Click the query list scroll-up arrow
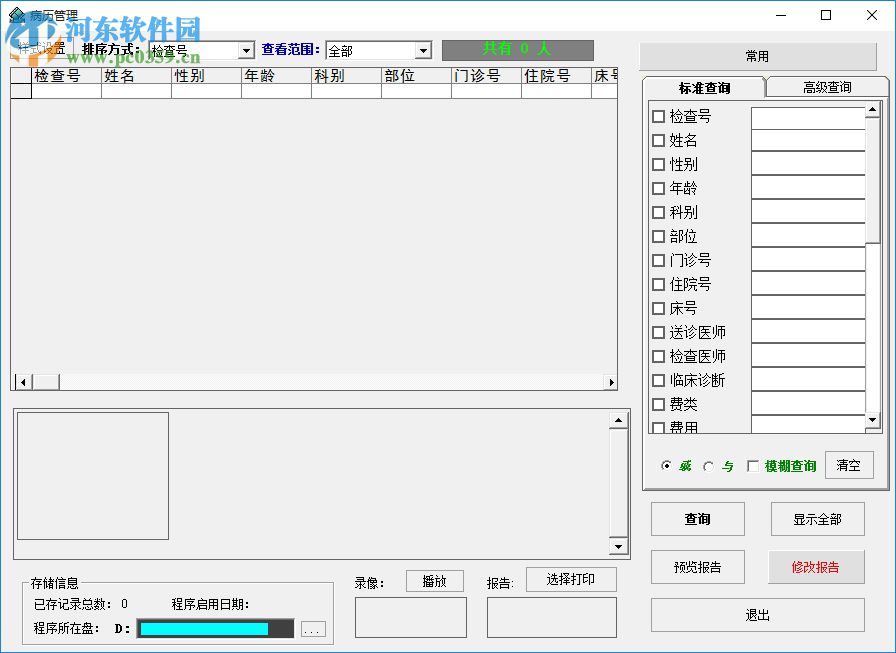This screenshot has width=896, height=653. (873, 110)
